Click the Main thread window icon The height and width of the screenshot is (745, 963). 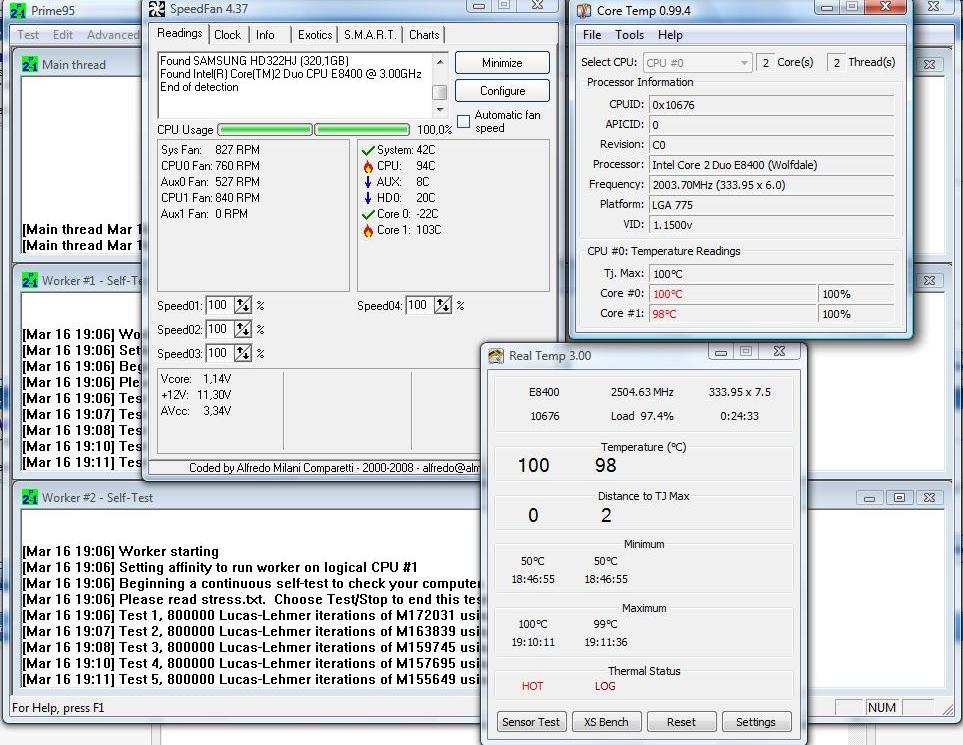(x=29, y=64)
